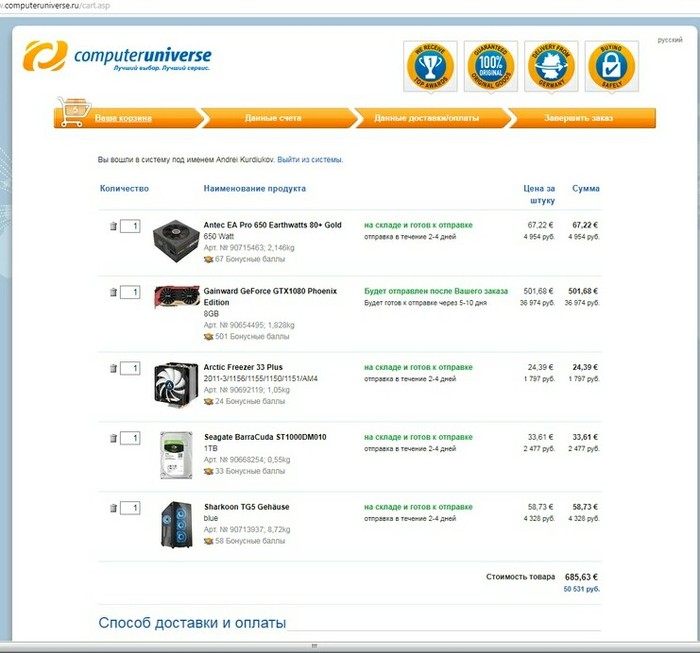Click the Выйти из системы link
The image size is (700, 653).
(310, 159)
